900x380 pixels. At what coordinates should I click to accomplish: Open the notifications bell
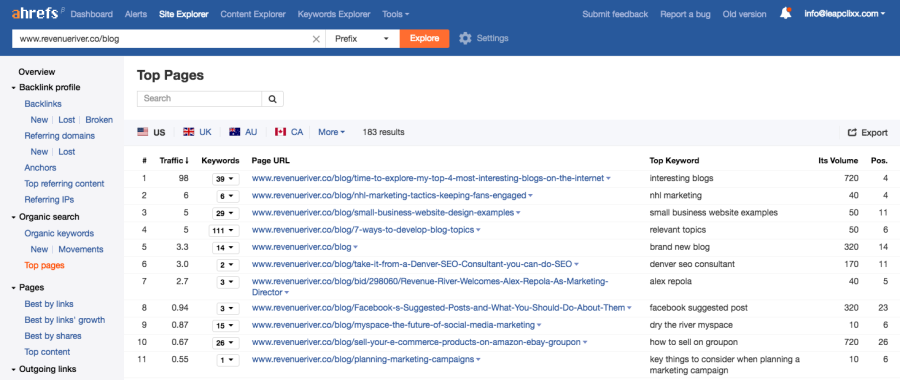point(786,13)
